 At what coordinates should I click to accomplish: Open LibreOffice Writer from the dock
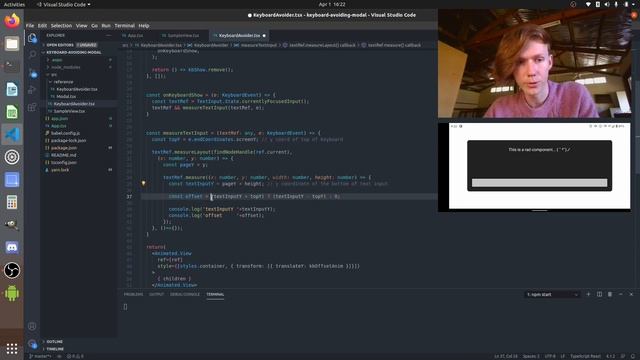pyautogui.click(x=12, y=89)
